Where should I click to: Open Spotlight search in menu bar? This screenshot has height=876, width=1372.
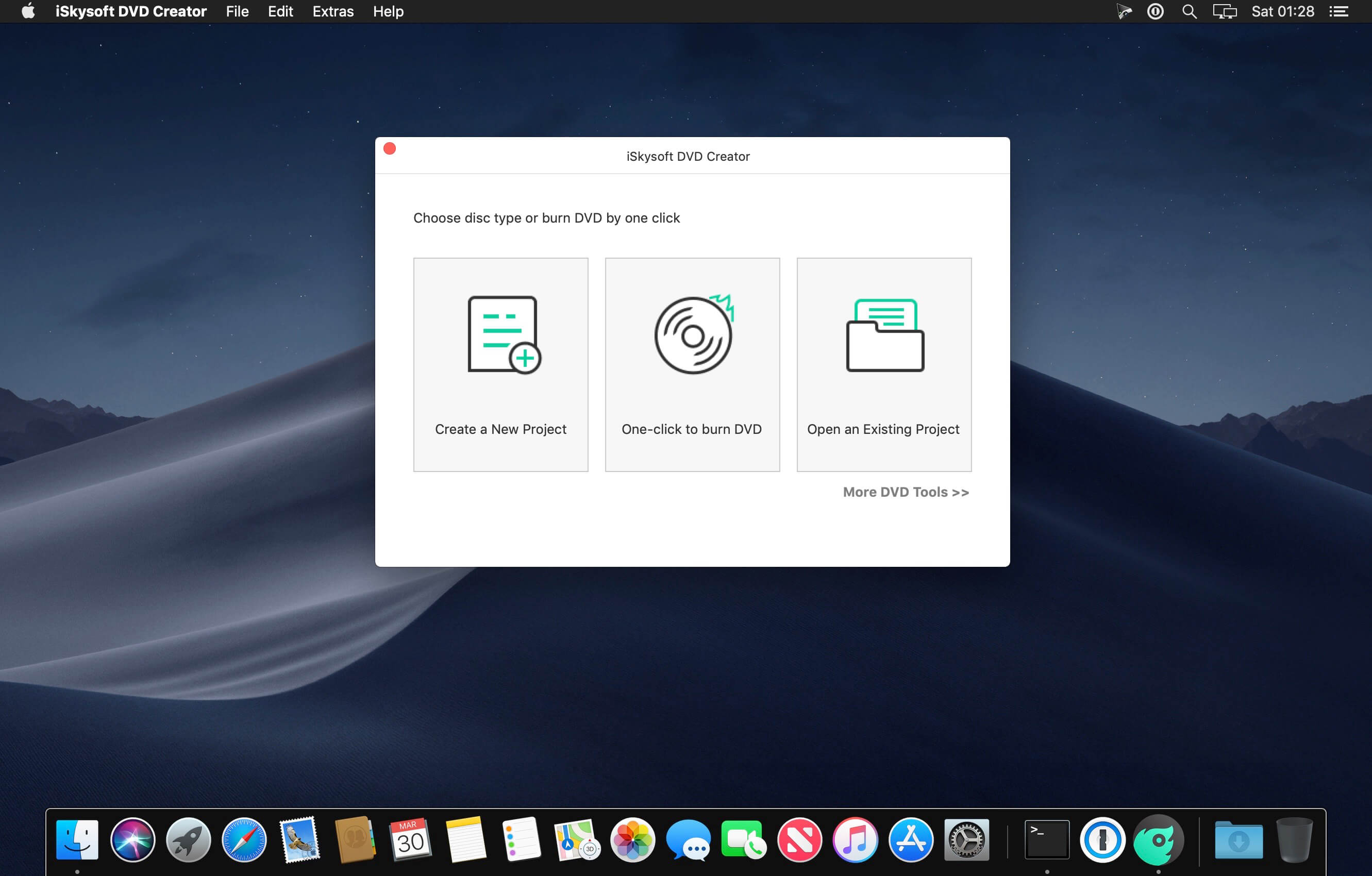(x=1189, y=11)
